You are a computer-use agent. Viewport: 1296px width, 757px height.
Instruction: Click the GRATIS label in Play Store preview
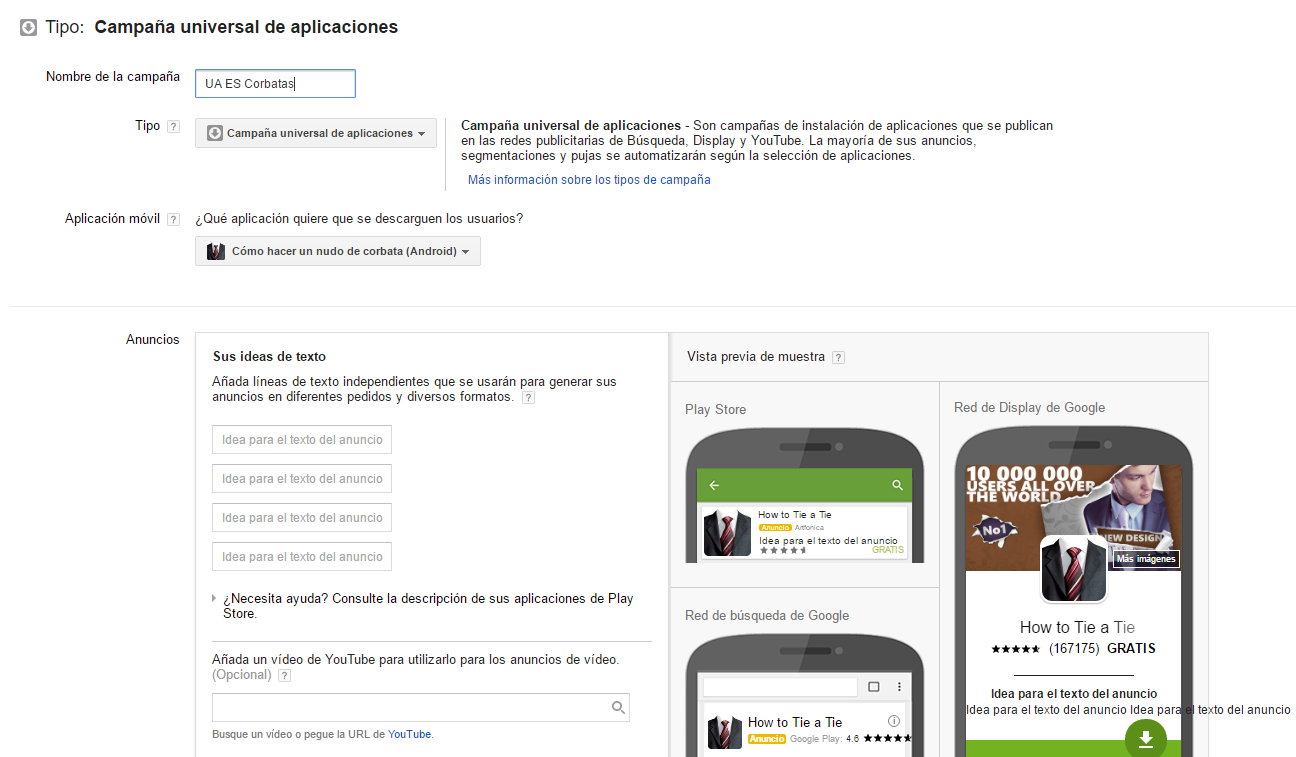pyautogui.click(x=887, y=550)
